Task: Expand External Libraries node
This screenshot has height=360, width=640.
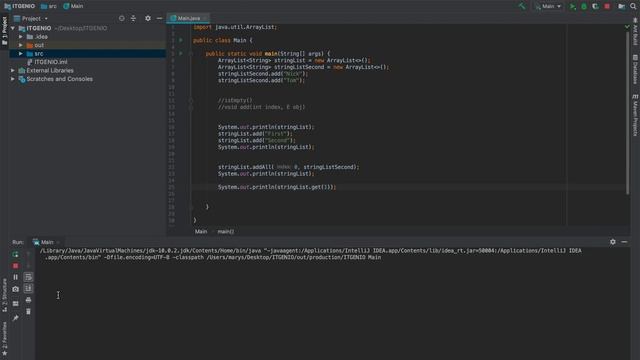Action: [x=13, y=71]
